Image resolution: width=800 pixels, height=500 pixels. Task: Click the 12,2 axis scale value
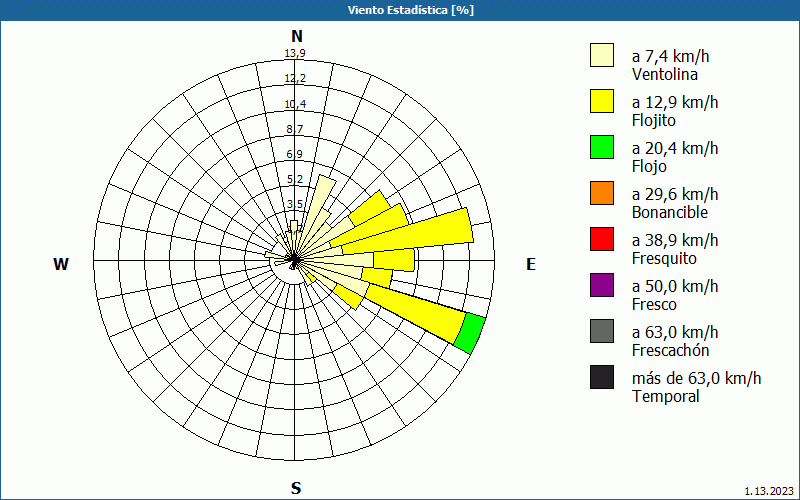pyautogui.click(x=295, y=79)
